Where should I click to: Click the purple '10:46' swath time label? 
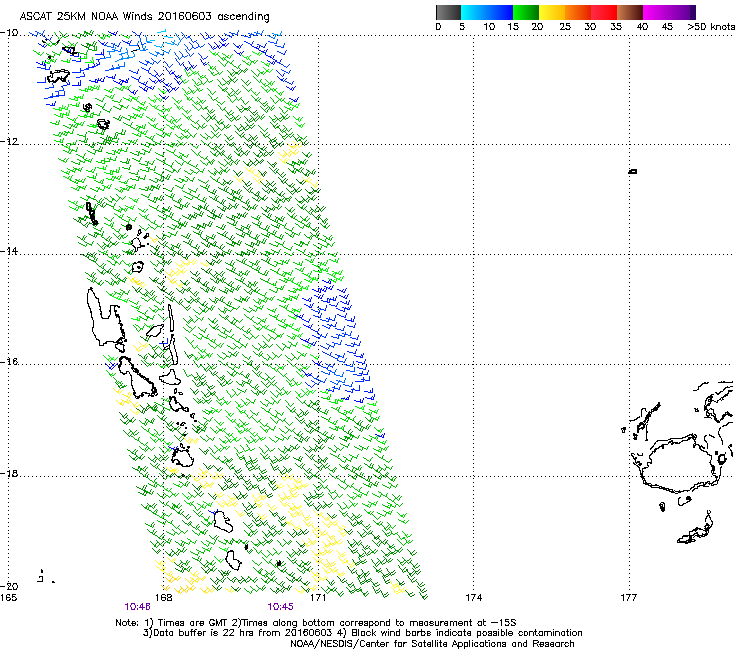click(137, 607)
